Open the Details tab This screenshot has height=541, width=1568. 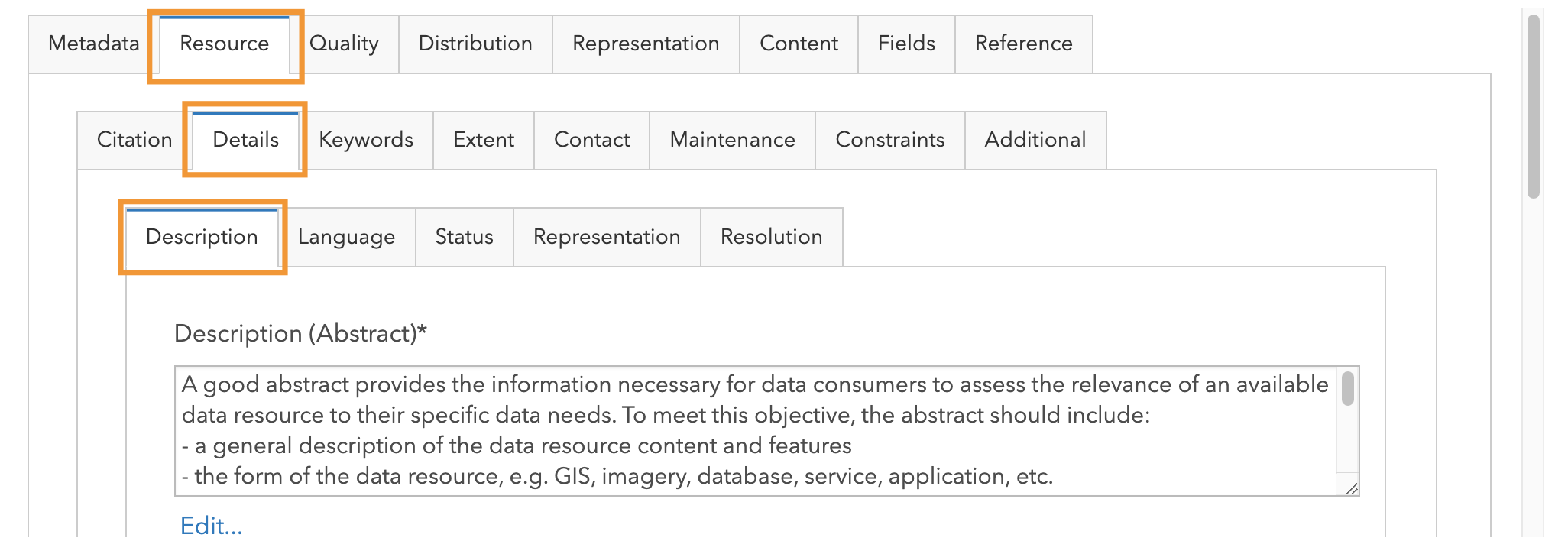coord(245,140)
